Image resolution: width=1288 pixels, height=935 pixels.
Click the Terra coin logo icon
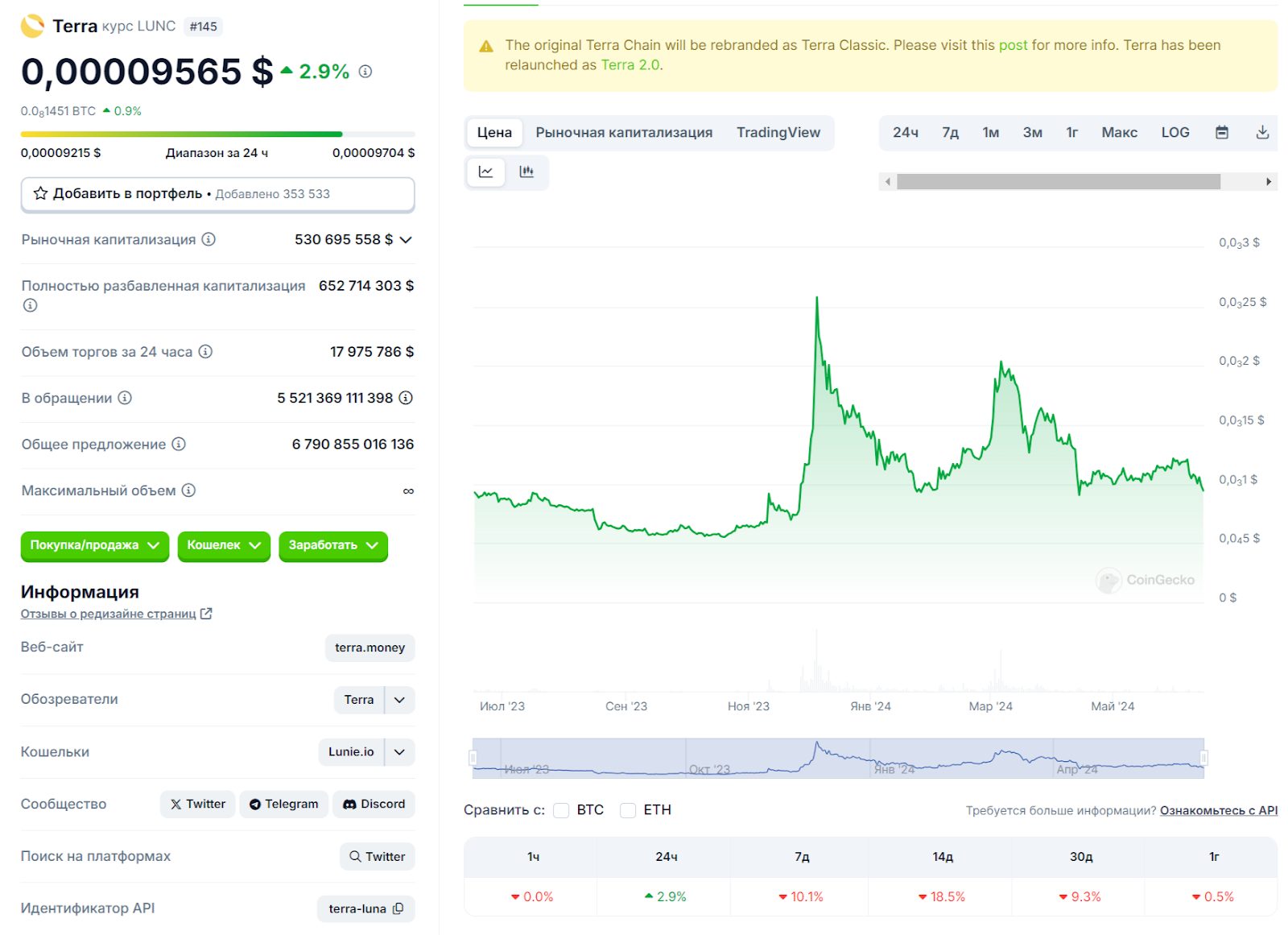(33, 26)
